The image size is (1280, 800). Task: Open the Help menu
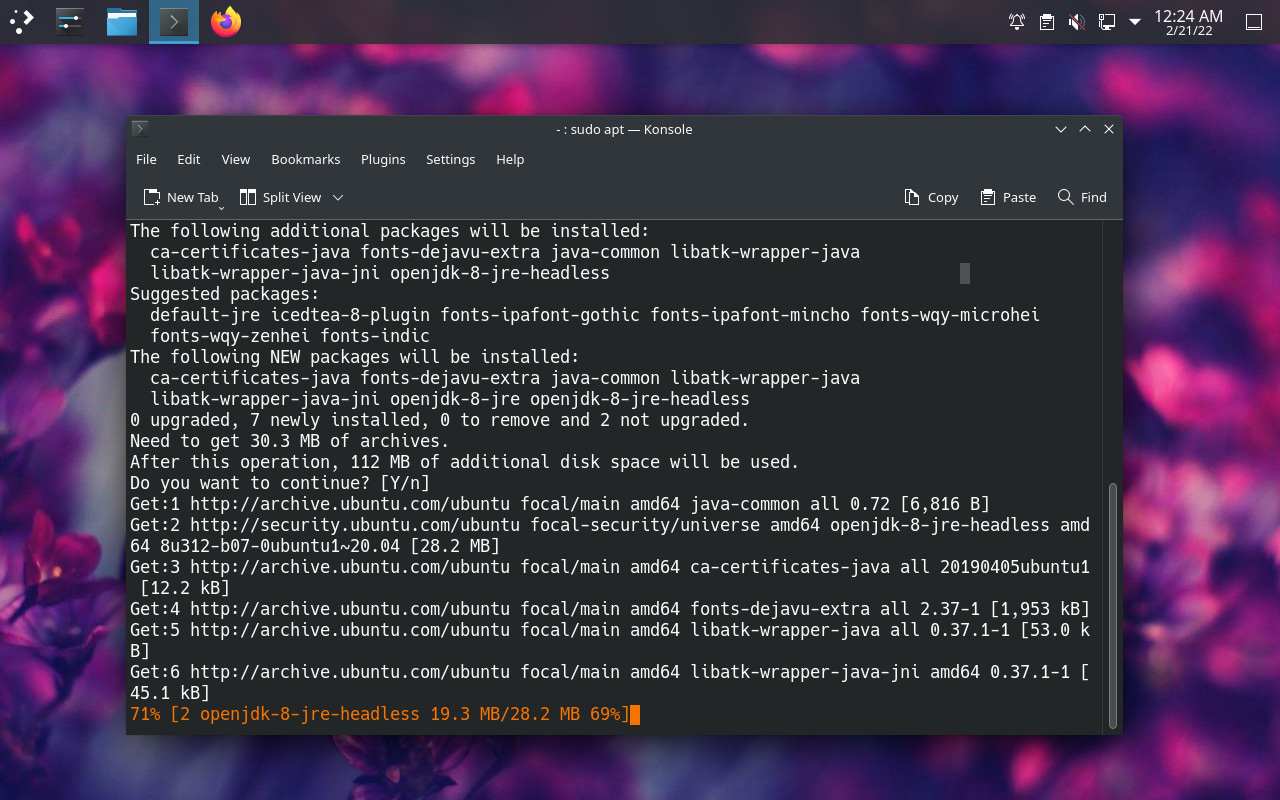(x=510, y=159)
